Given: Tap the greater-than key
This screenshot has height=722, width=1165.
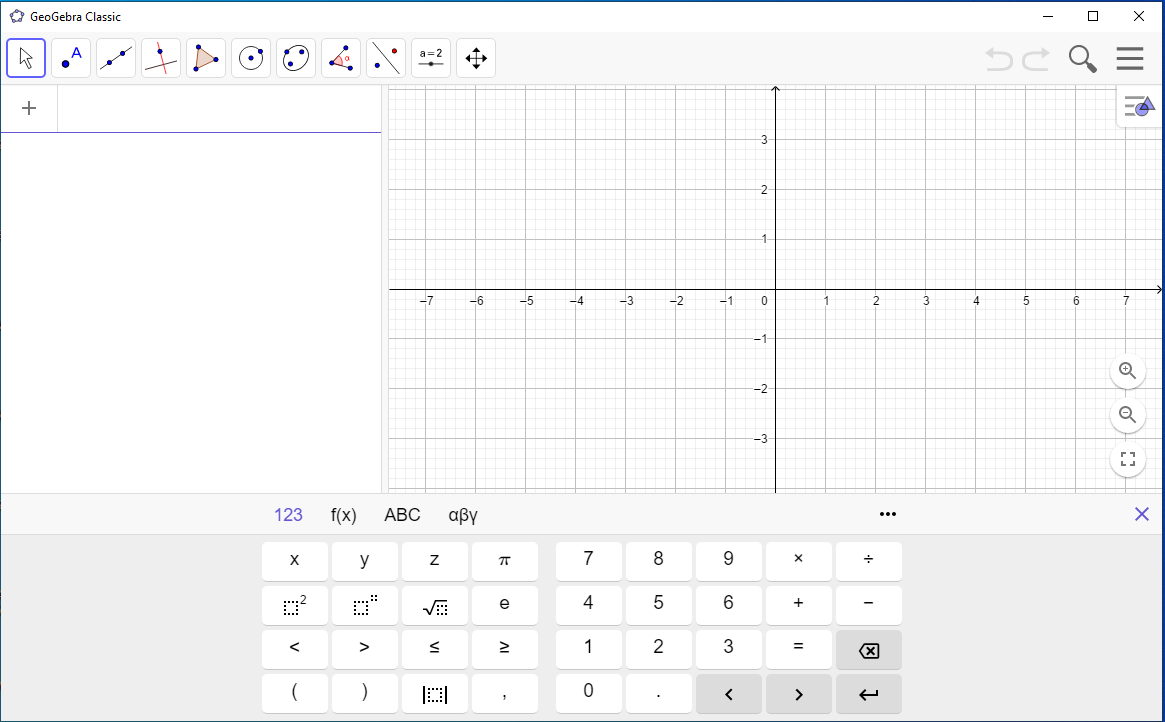Looking at the screenshot, I should tap(365, 649).
